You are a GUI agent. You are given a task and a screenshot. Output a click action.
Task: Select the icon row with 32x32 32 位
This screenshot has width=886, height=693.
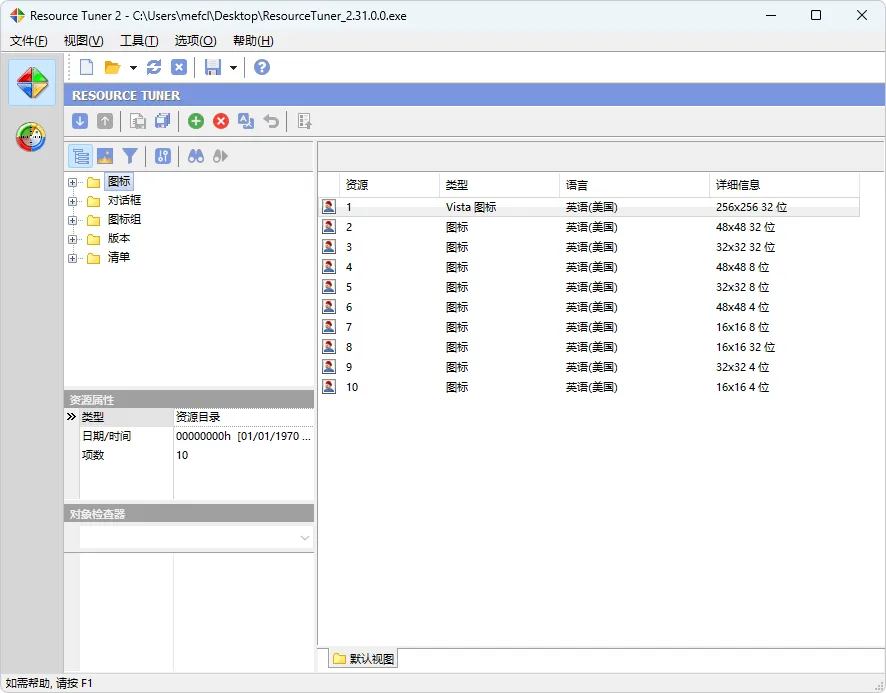(589, 247)
